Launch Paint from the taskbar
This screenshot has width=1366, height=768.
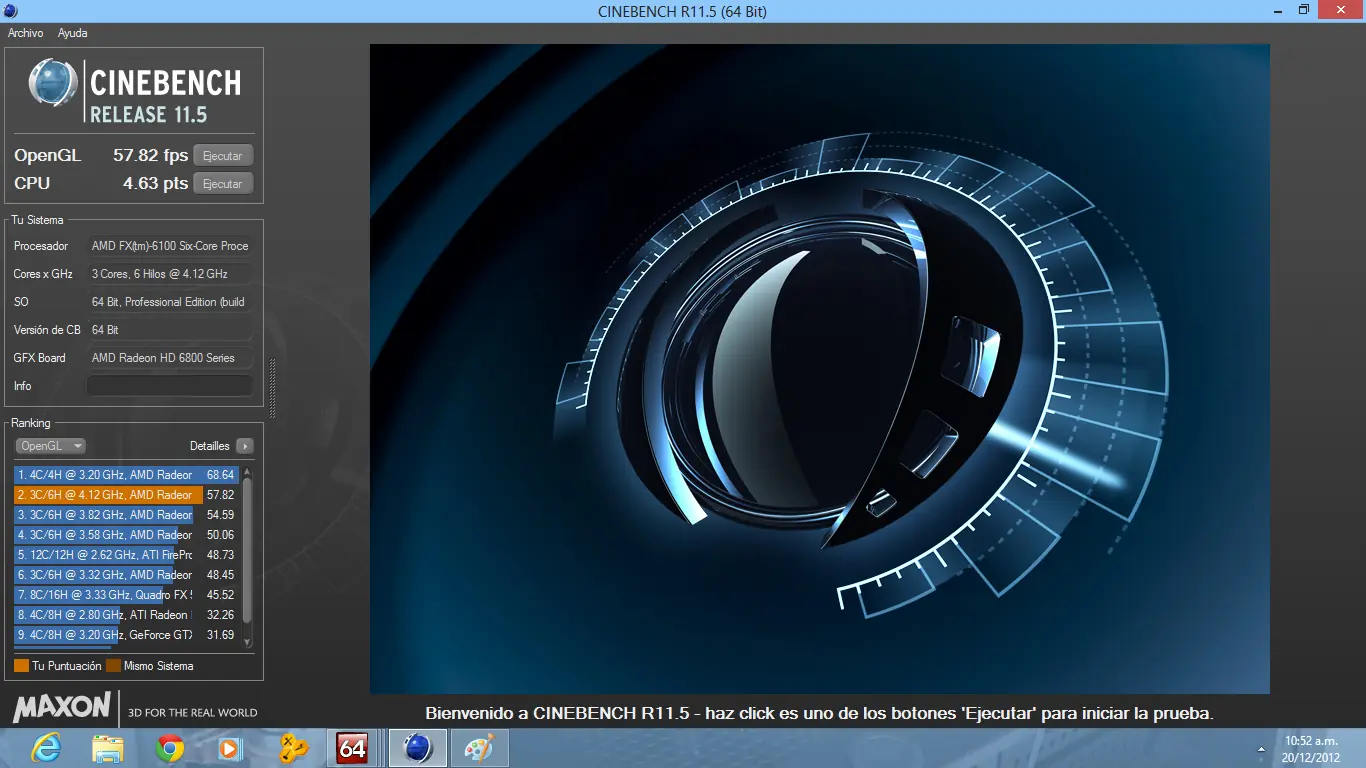click(479, 747)
